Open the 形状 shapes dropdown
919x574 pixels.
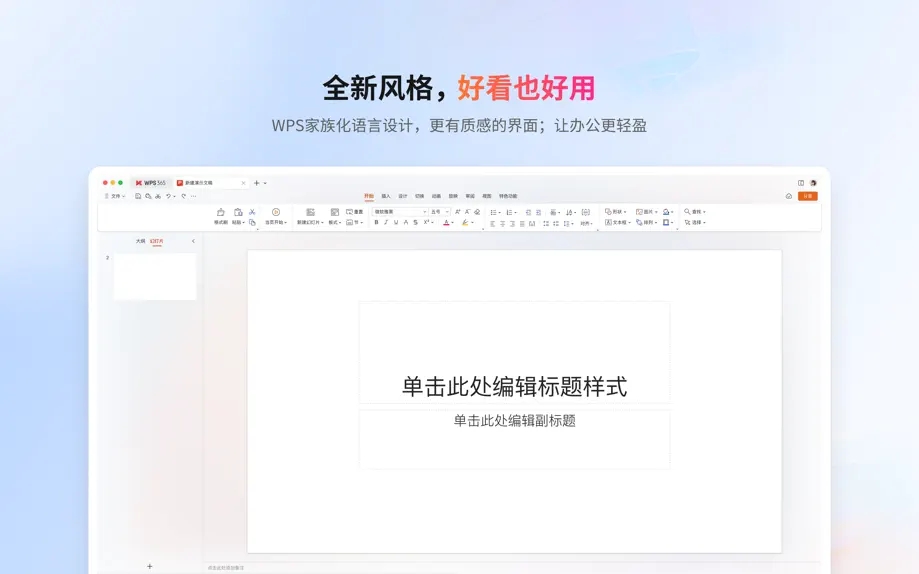615,212
